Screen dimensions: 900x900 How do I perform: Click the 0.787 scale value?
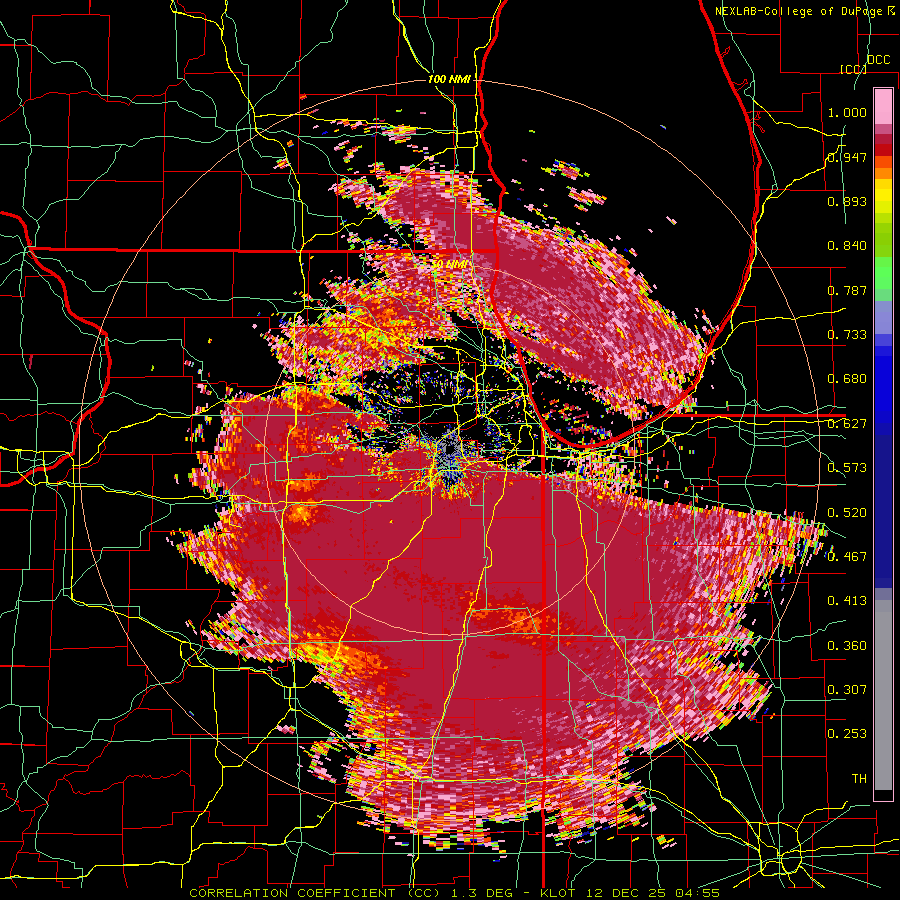847,290
